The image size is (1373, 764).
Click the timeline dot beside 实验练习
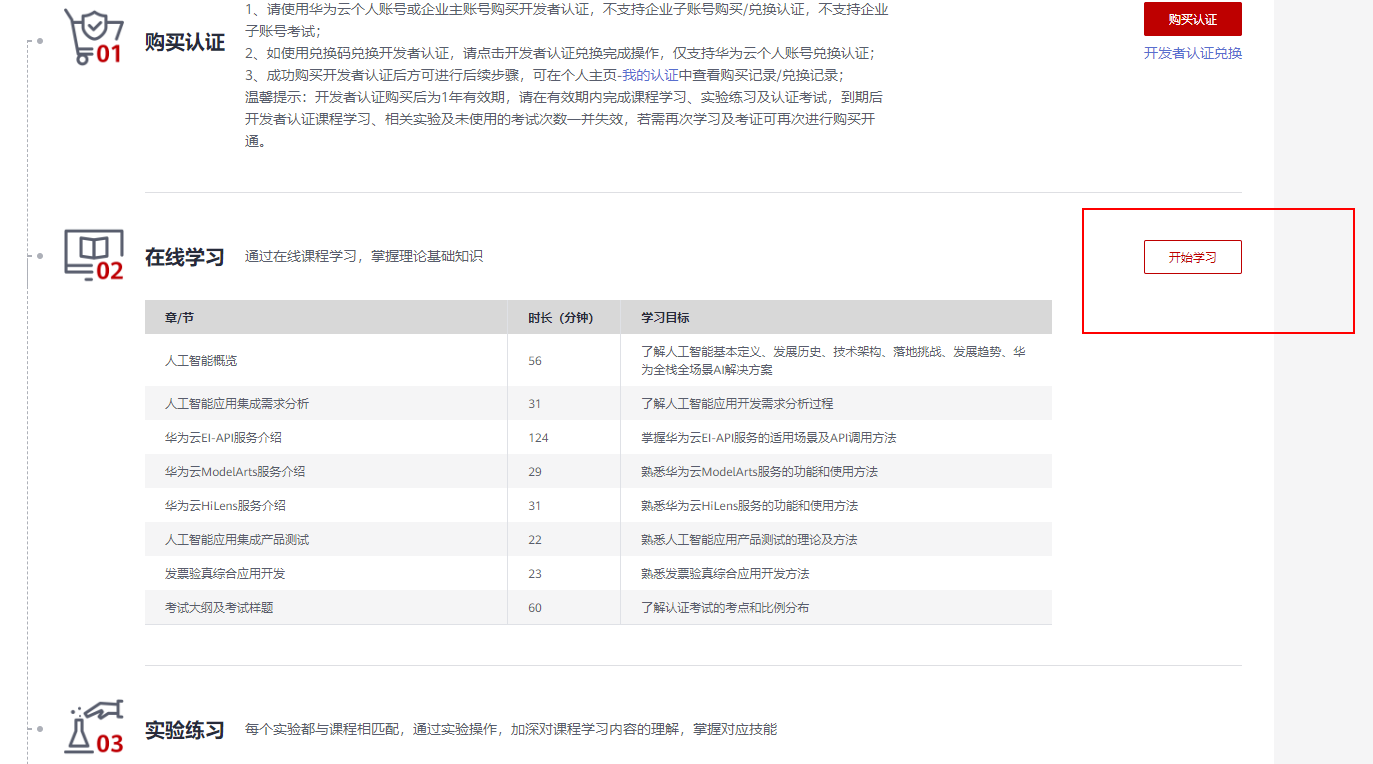[x=39, y=728]
